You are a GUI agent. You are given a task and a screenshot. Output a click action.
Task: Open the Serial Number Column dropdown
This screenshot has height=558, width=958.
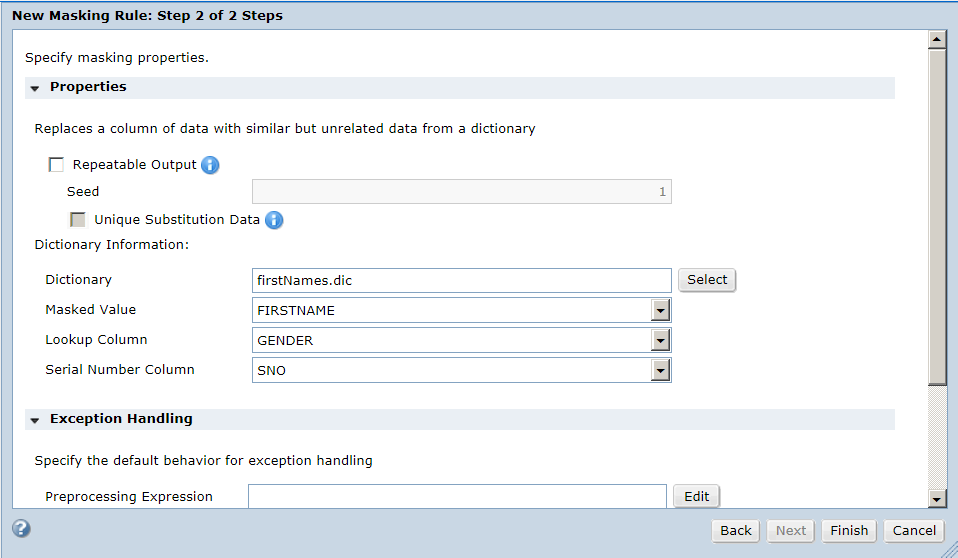[x=660, y=370]
